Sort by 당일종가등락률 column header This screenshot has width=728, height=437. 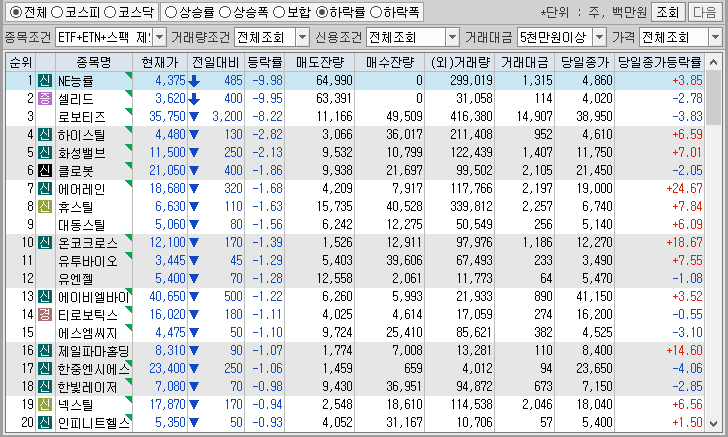click(x=659, y=62)
